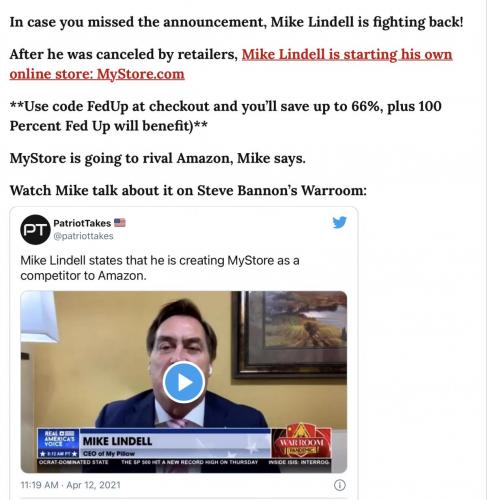
Task: Click the War Room logo in video
Action: click(x=302, y=441)
